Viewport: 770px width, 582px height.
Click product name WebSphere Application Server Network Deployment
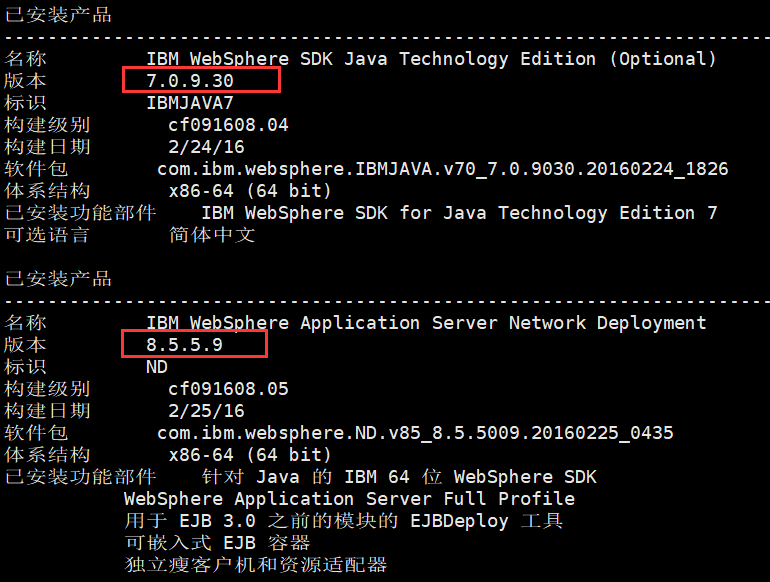click(426, 323)
